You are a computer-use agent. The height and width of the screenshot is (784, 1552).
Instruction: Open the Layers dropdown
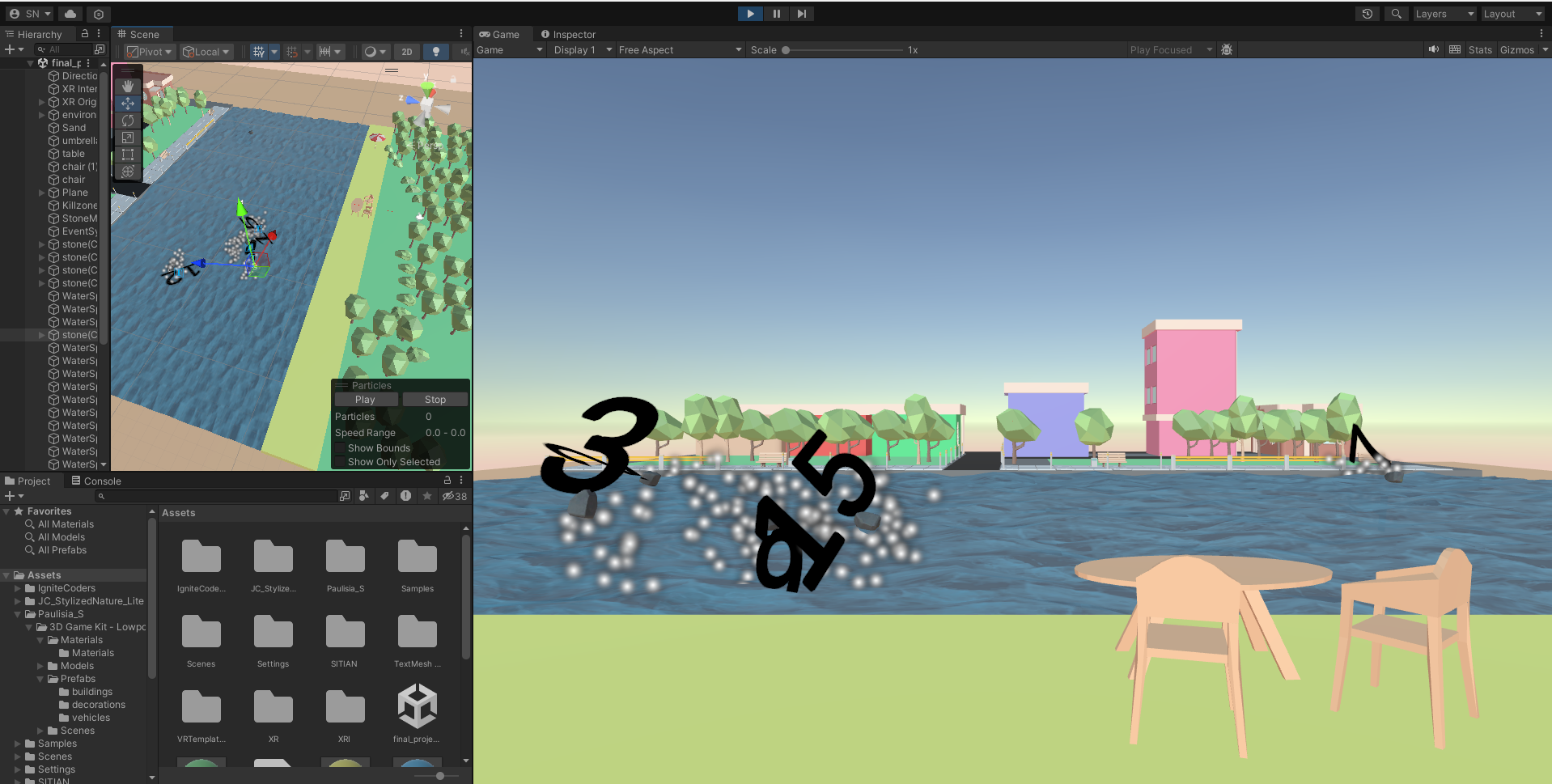tap(1444, 14)
